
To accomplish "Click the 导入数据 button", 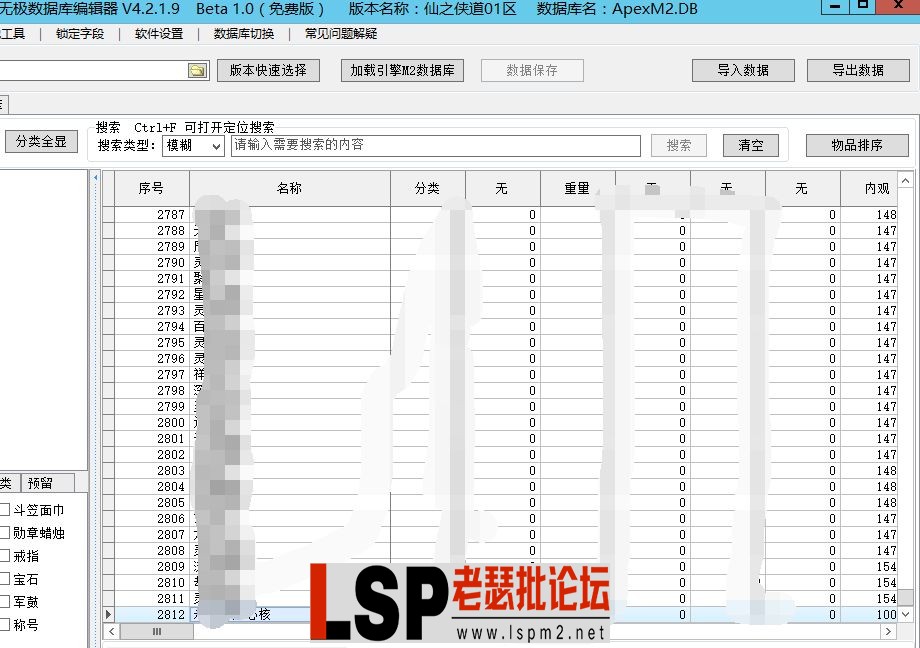I will (743, 70).
